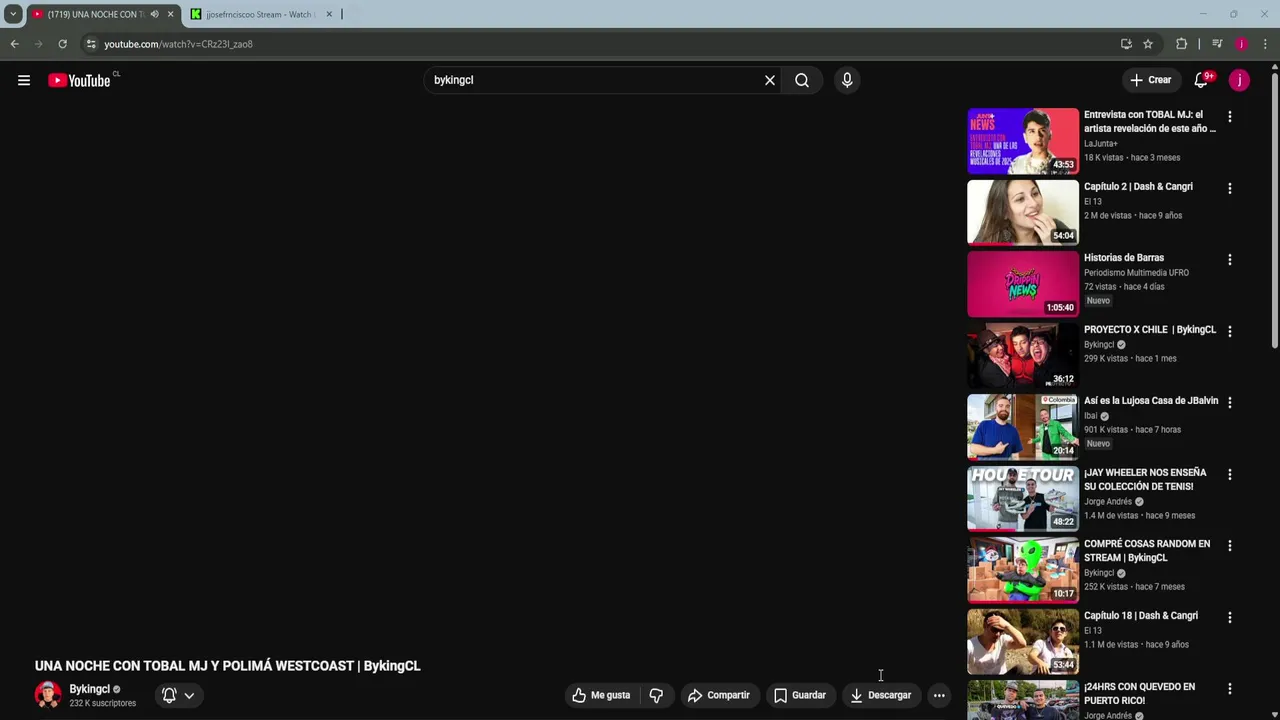
Task: Open LaJunta+ channel name
Action: (1101, 144)
